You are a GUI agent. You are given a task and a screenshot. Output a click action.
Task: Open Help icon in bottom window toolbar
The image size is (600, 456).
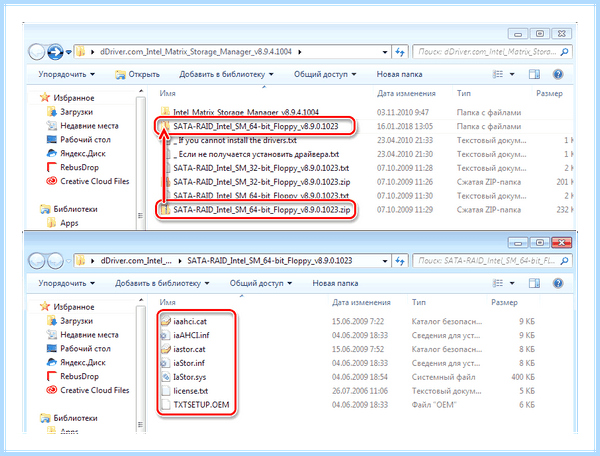[558, 283]
